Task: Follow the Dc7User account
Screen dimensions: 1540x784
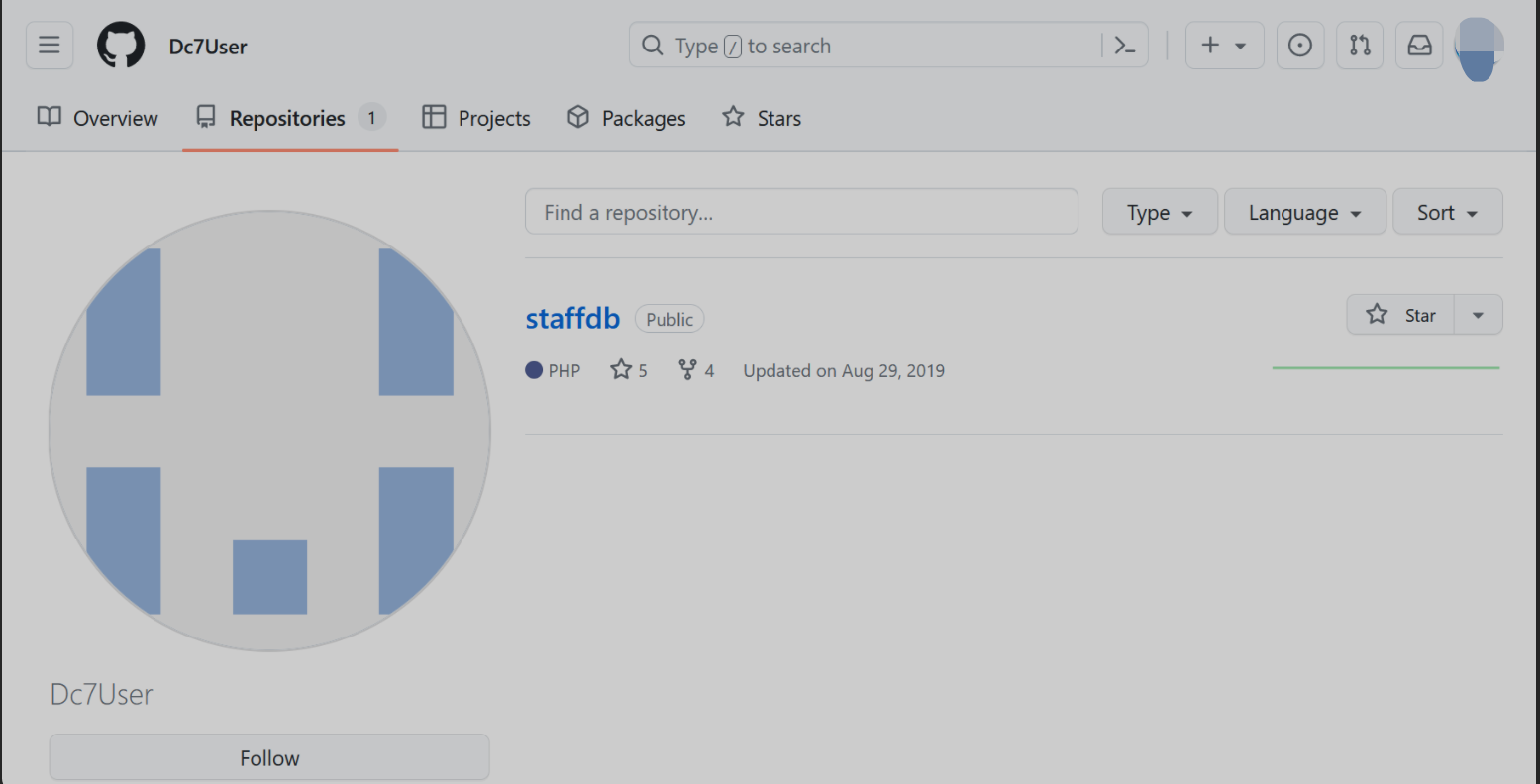Action: [269, 757]
